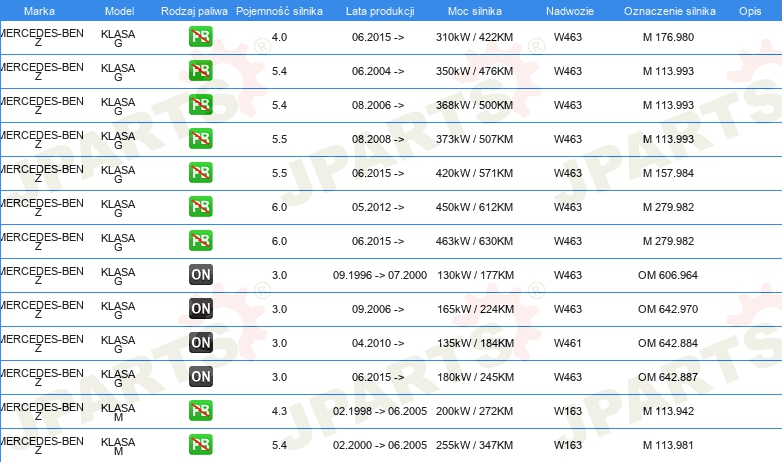Screen dimensions: 782x462
Task: Click engine code OM 642.884
Action: 668,343
